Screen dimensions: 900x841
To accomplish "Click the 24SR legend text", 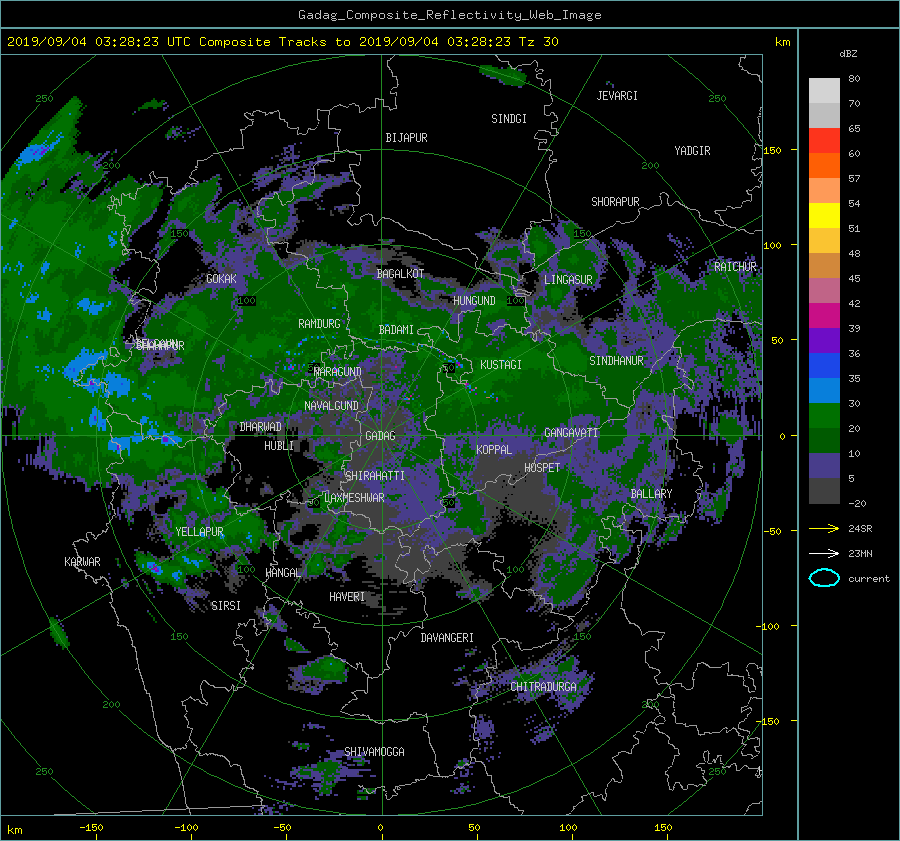I will [x=860, y=529].
